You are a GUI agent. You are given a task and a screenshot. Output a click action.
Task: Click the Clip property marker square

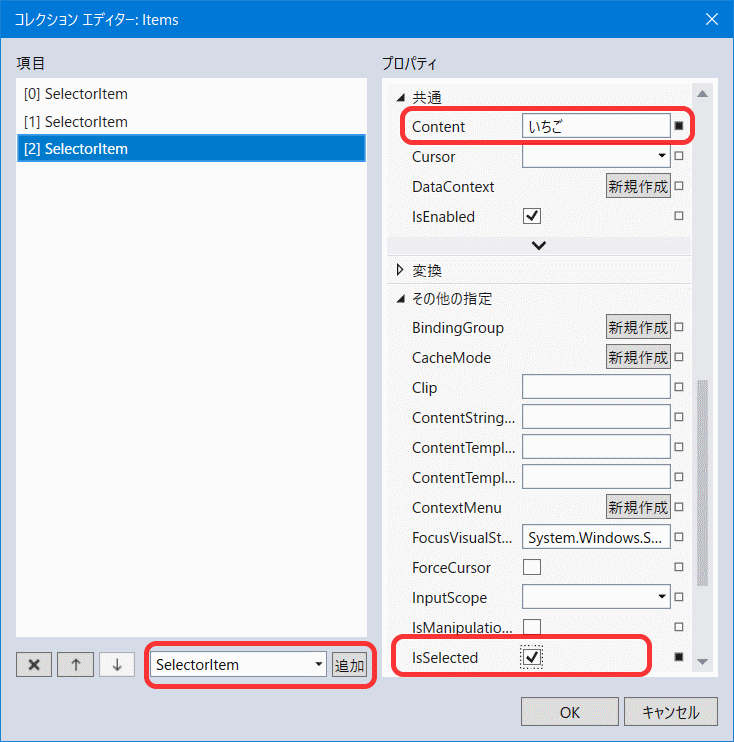[679, 387]
